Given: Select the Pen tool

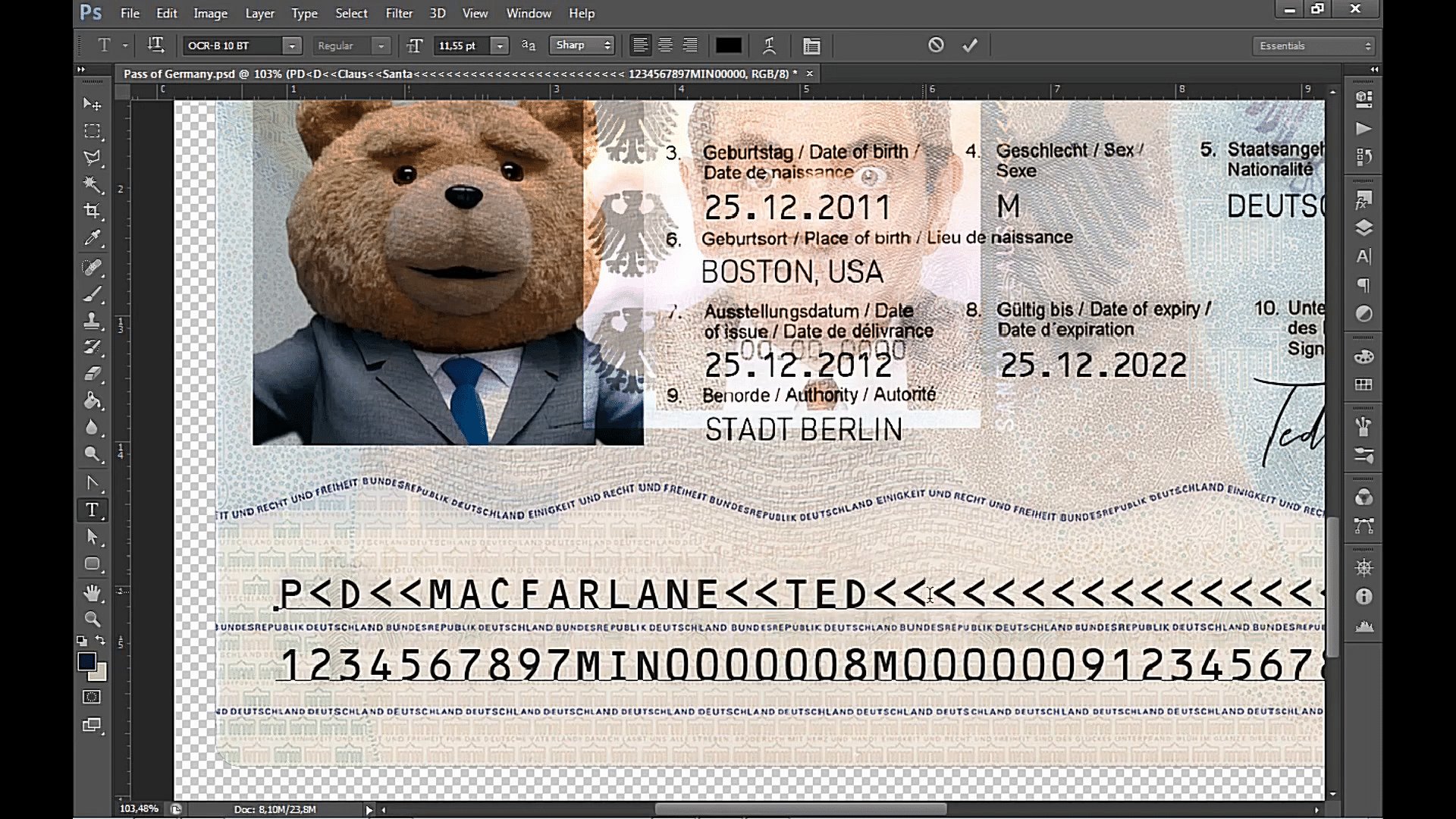Looking at the screenshot, I should [x=92, y=483].
